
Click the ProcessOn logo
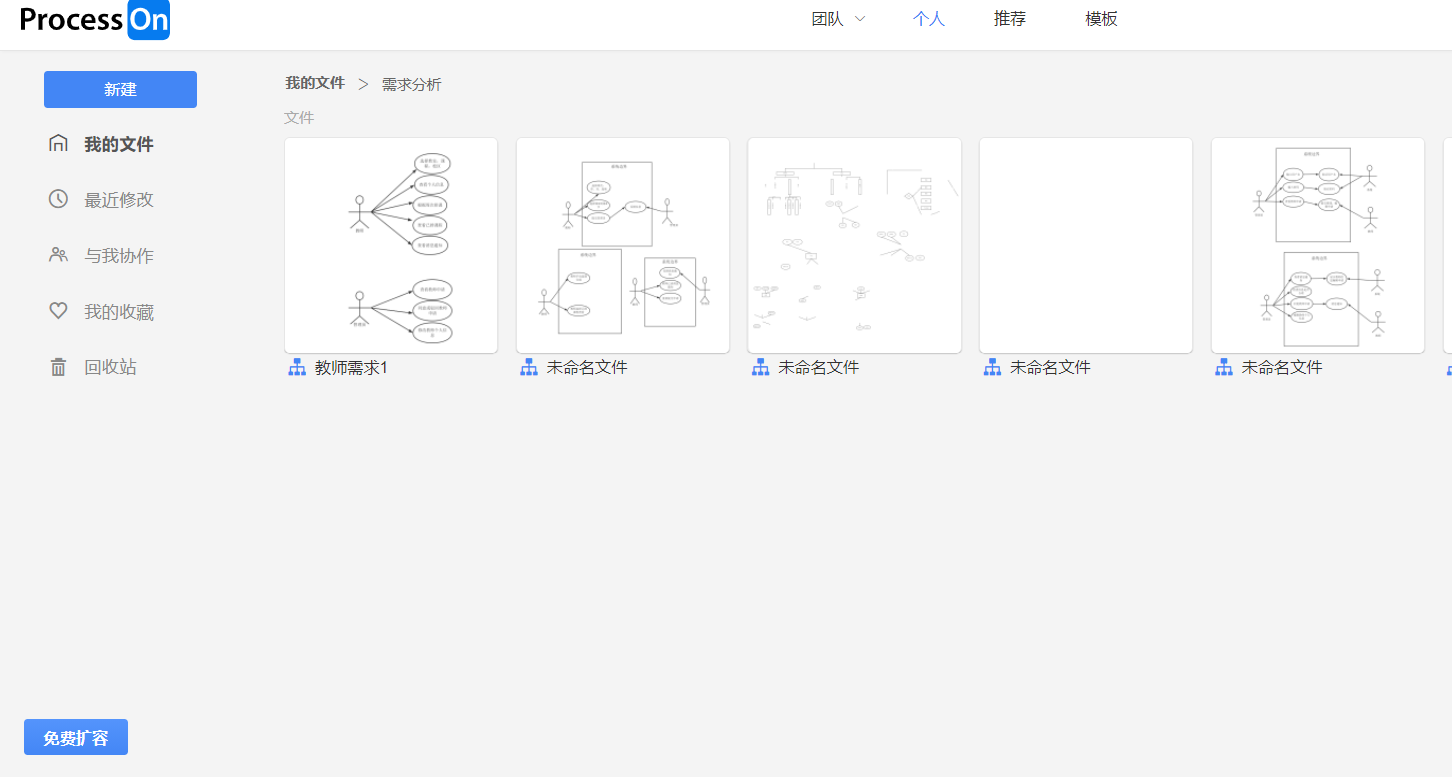click(95, 20)
